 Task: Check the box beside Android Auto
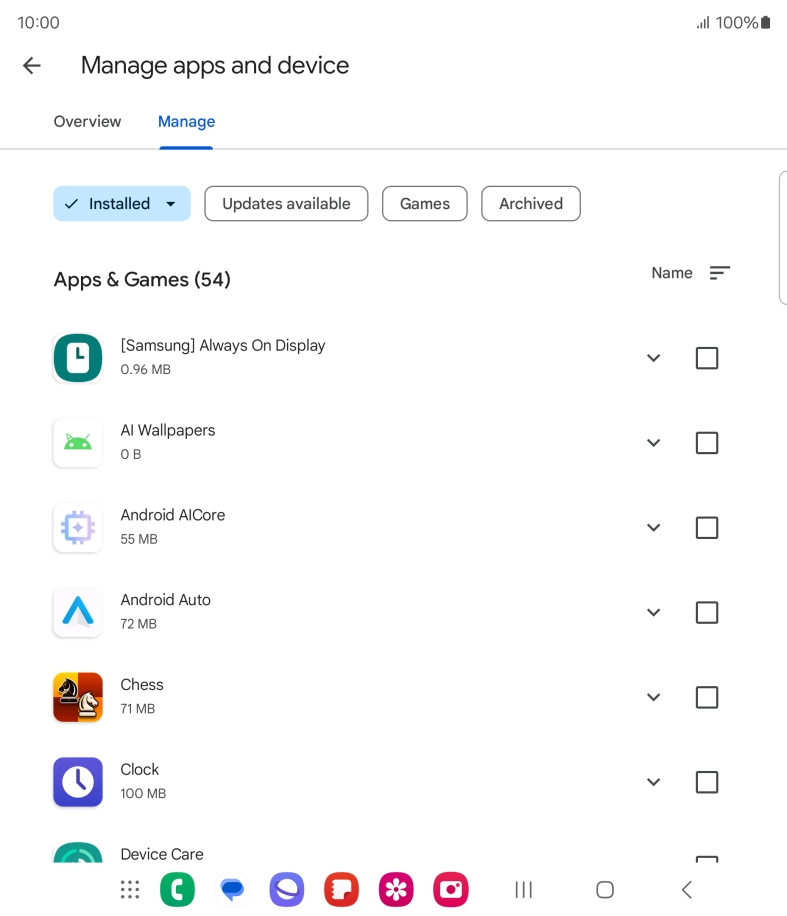[707, 612]
